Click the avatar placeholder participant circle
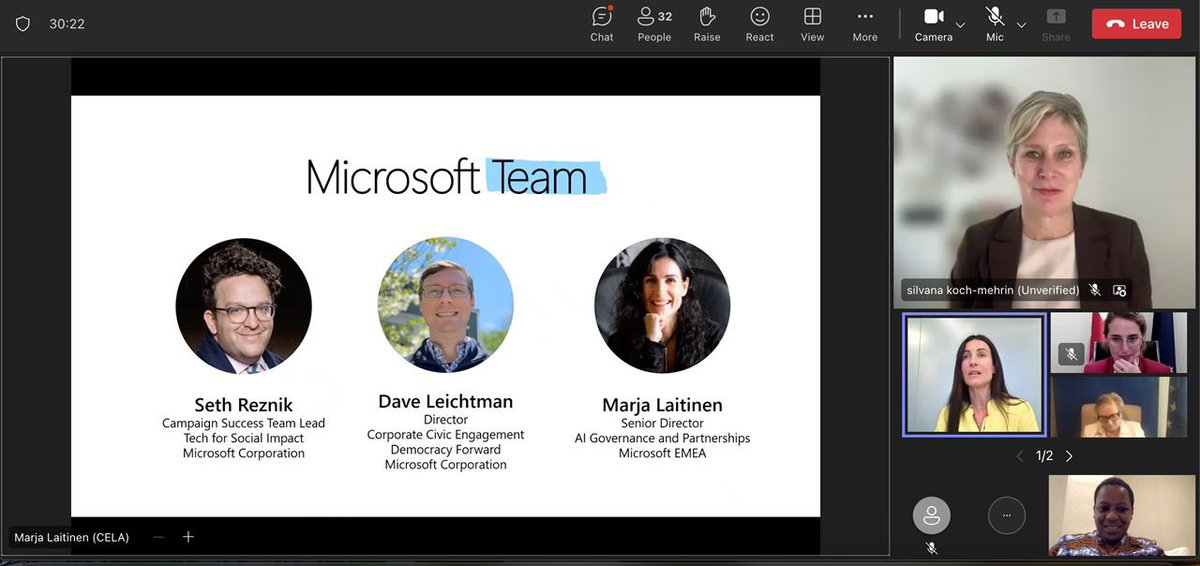 pyautogui.click(x=932, y=515)
